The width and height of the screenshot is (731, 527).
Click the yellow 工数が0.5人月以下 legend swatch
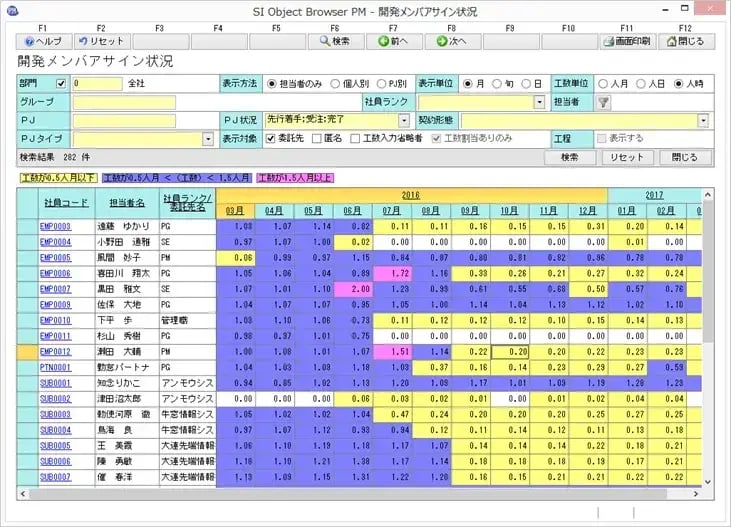[x=58, y=177]
